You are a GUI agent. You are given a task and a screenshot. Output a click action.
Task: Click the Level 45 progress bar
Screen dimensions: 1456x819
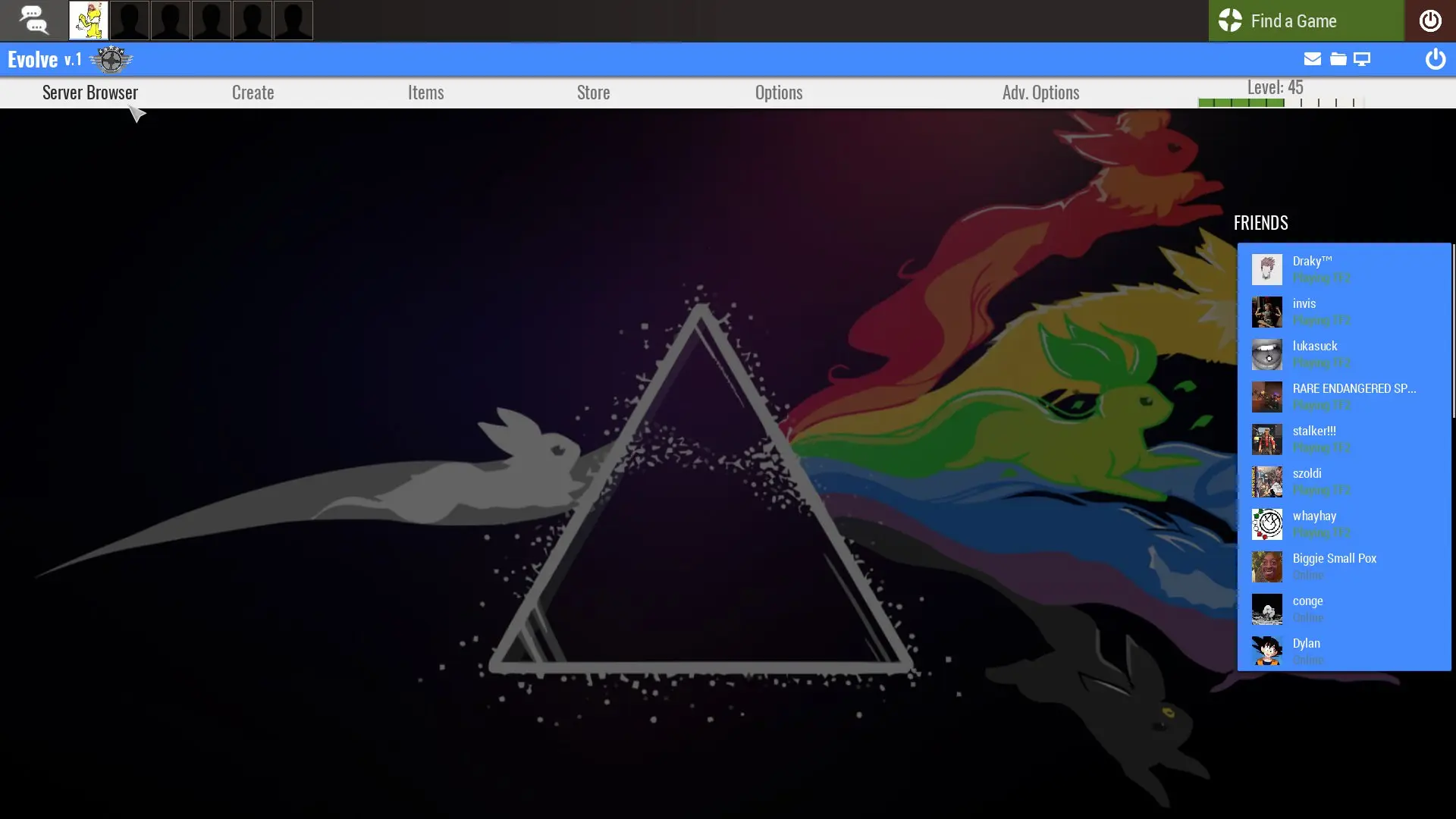point(1280,102)
